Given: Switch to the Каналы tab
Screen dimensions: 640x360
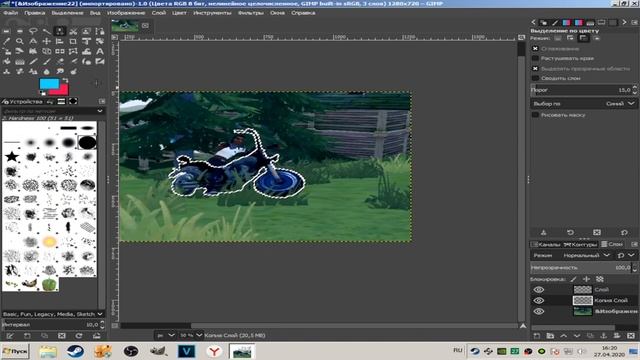Looking at the screenshot, I should click(546, 244).
